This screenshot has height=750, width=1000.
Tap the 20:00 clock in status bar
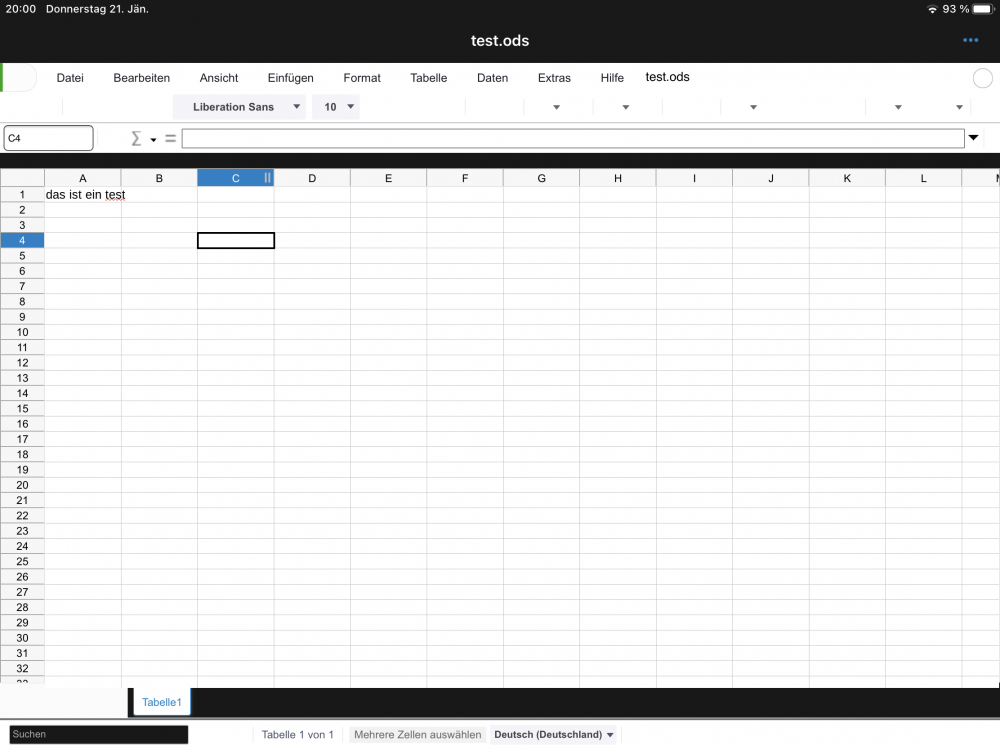click(21, 9)
